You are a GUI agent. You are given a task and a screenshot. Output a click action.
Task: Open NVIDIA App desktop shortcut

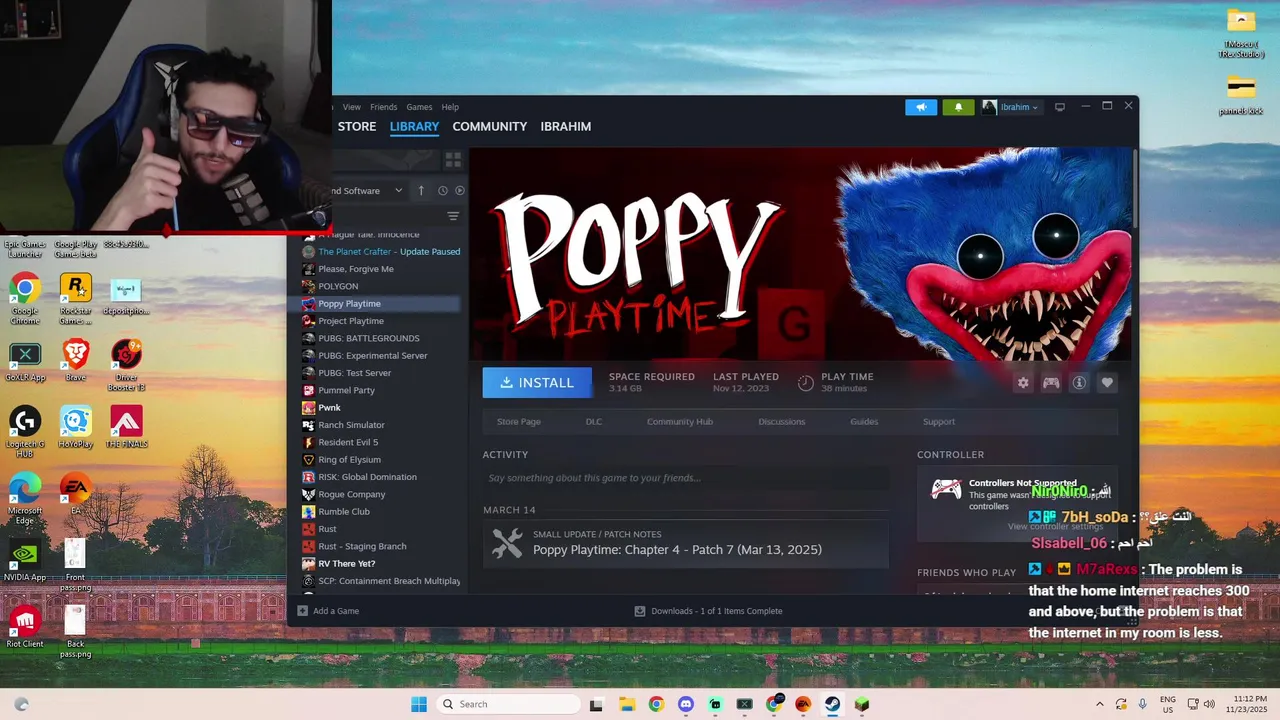point(25,560)
